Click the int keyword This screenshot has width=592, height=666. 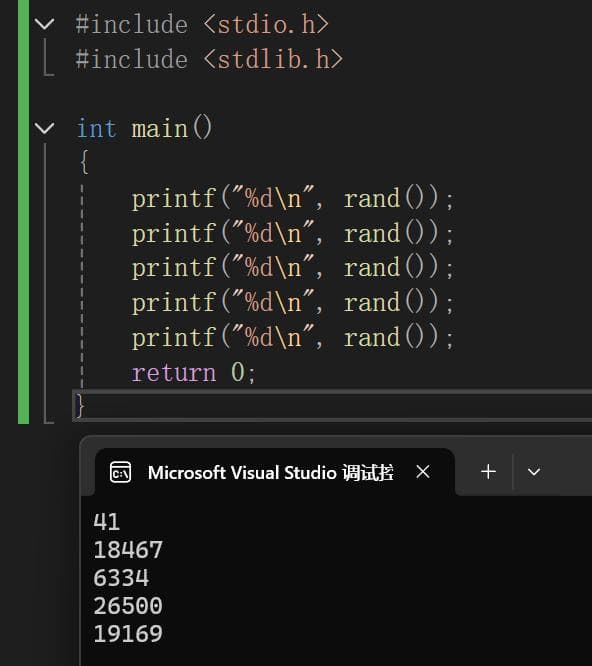tap(96, 128)
